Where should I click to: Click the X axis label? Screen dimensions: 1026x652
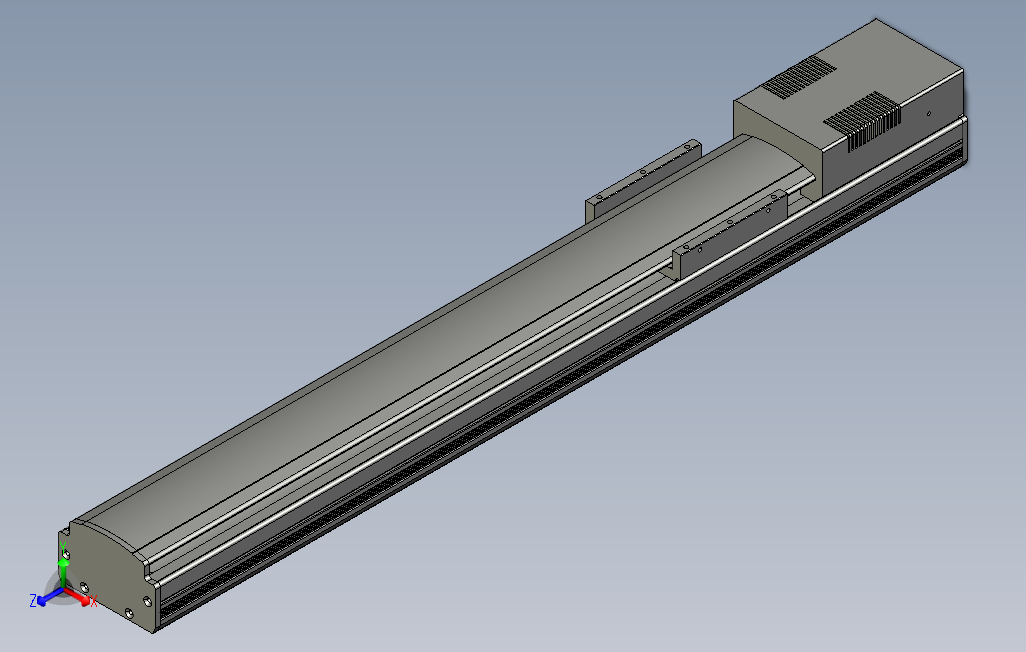[94, 599]
